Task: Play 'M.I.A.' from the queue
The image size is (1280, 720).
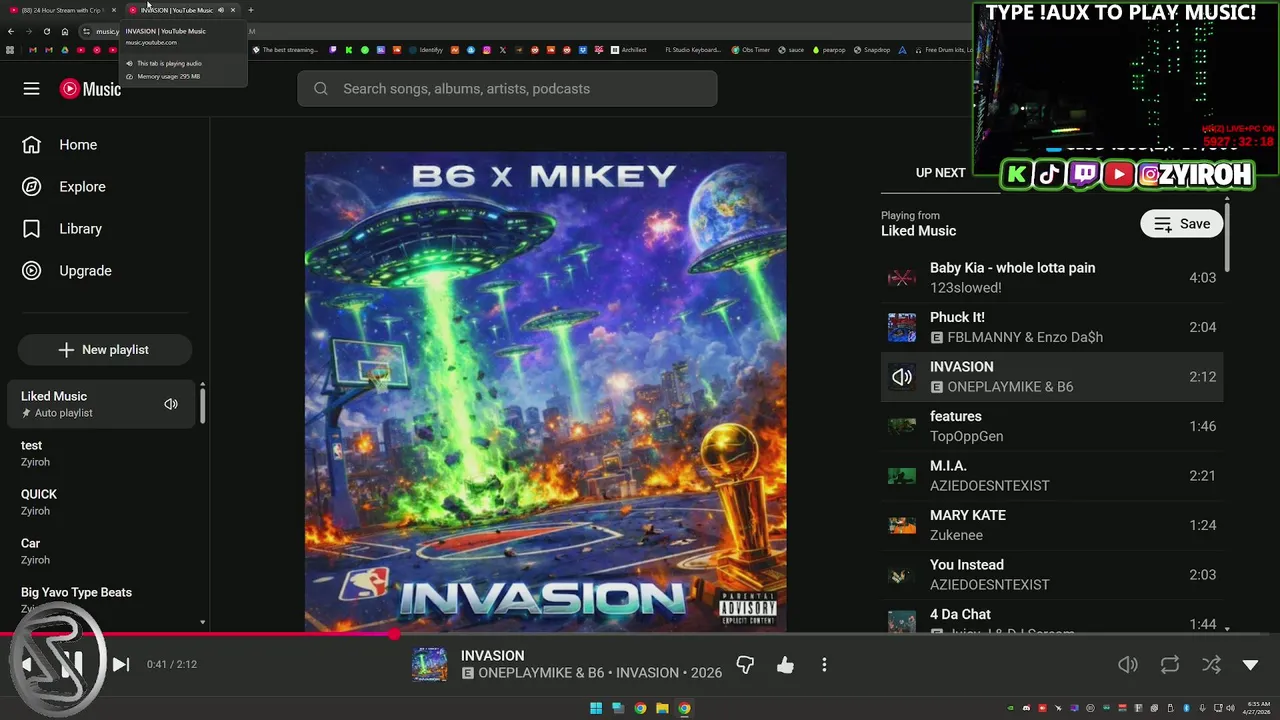Action: (1051, 476)
